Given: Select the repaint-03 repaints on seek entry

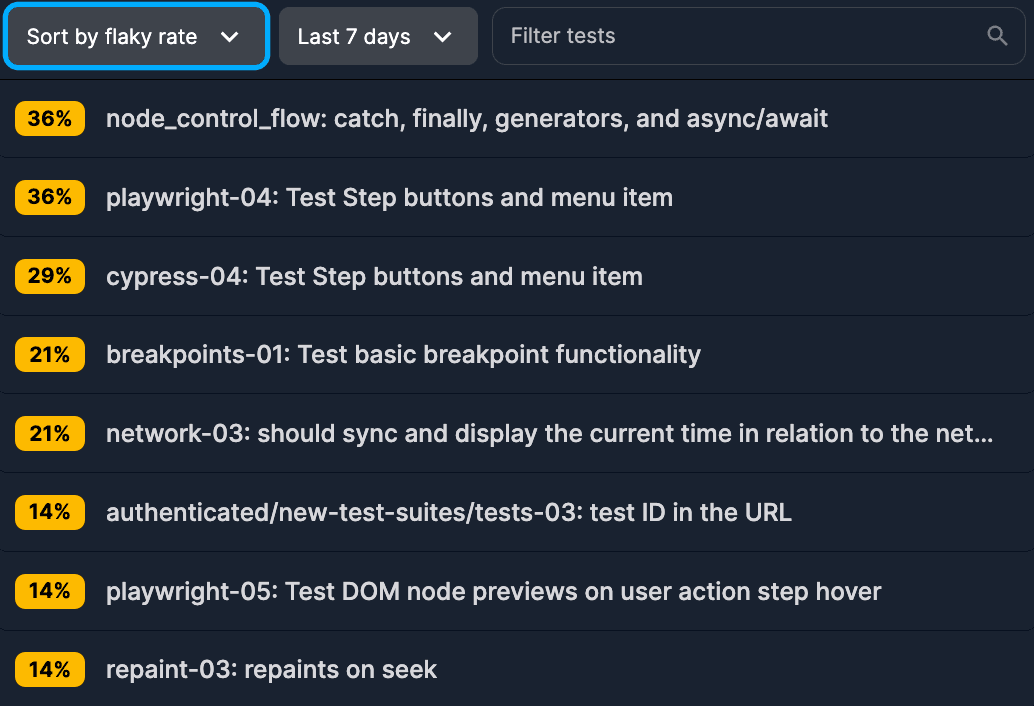Looking at the screenshot, I should click(x=271, y=670).
